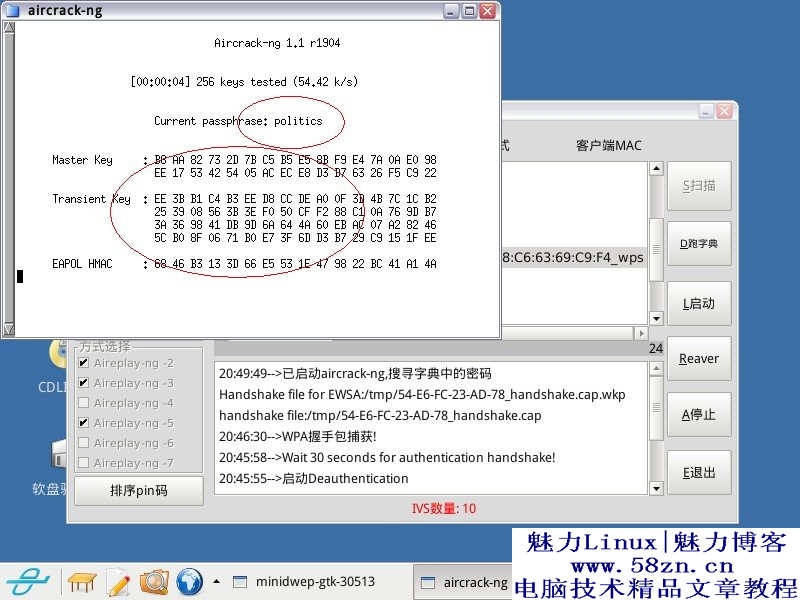Image resolution: width=800 pixels, height=600 pixels.
Task: Select the C6:63:69:C9:F4_wps list row
Action: [x=574, y=257]
